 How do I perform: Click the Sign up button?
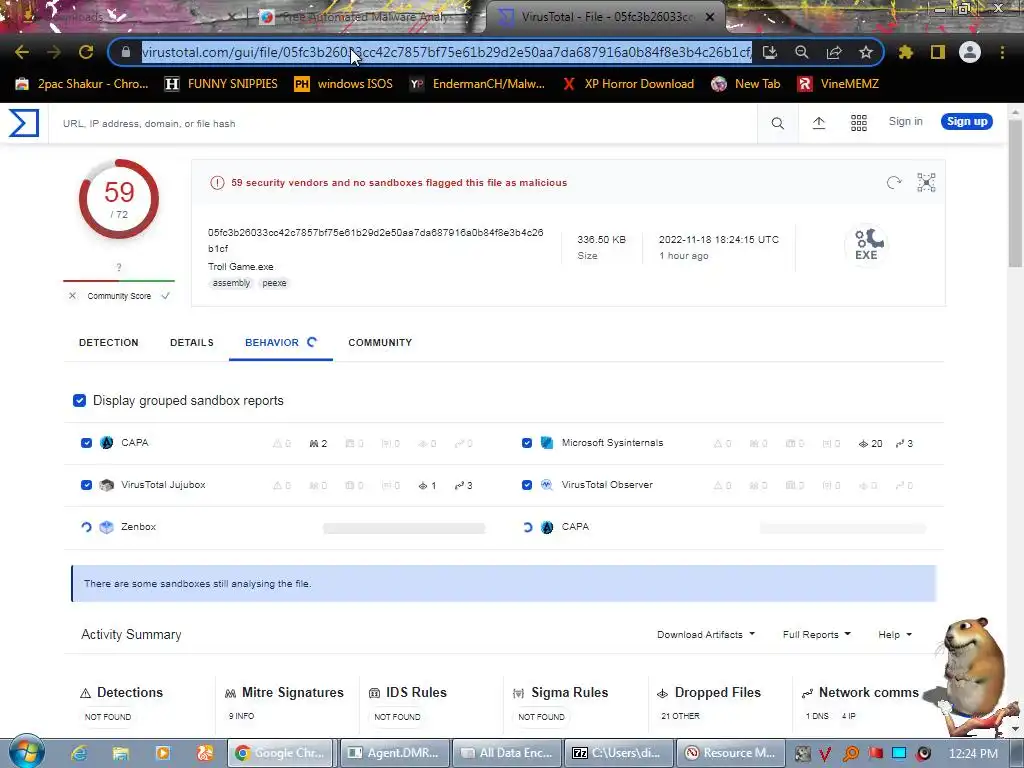click(967, 121)
